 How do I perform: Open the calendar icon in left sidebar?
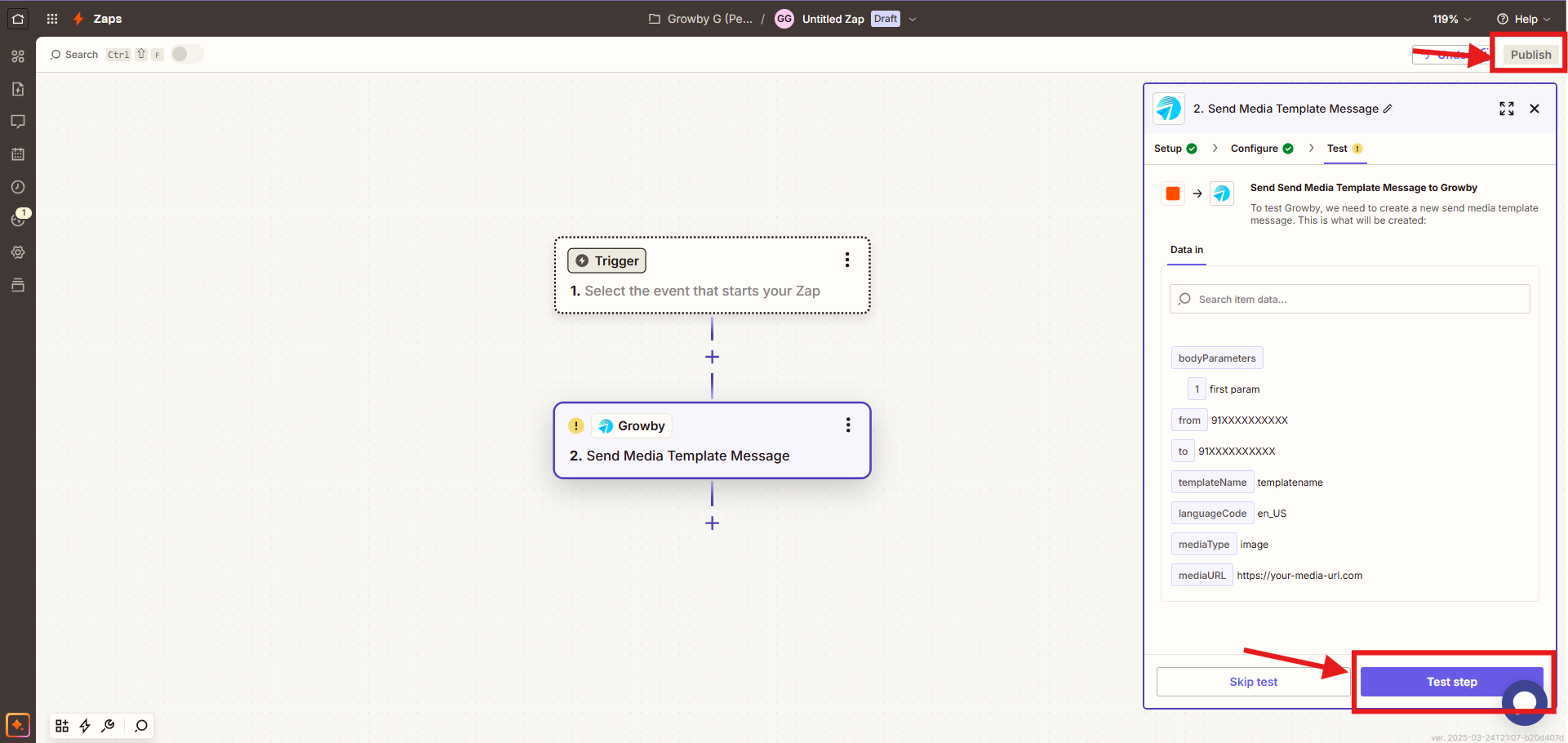pyautogui.click(x=18, y=154)
